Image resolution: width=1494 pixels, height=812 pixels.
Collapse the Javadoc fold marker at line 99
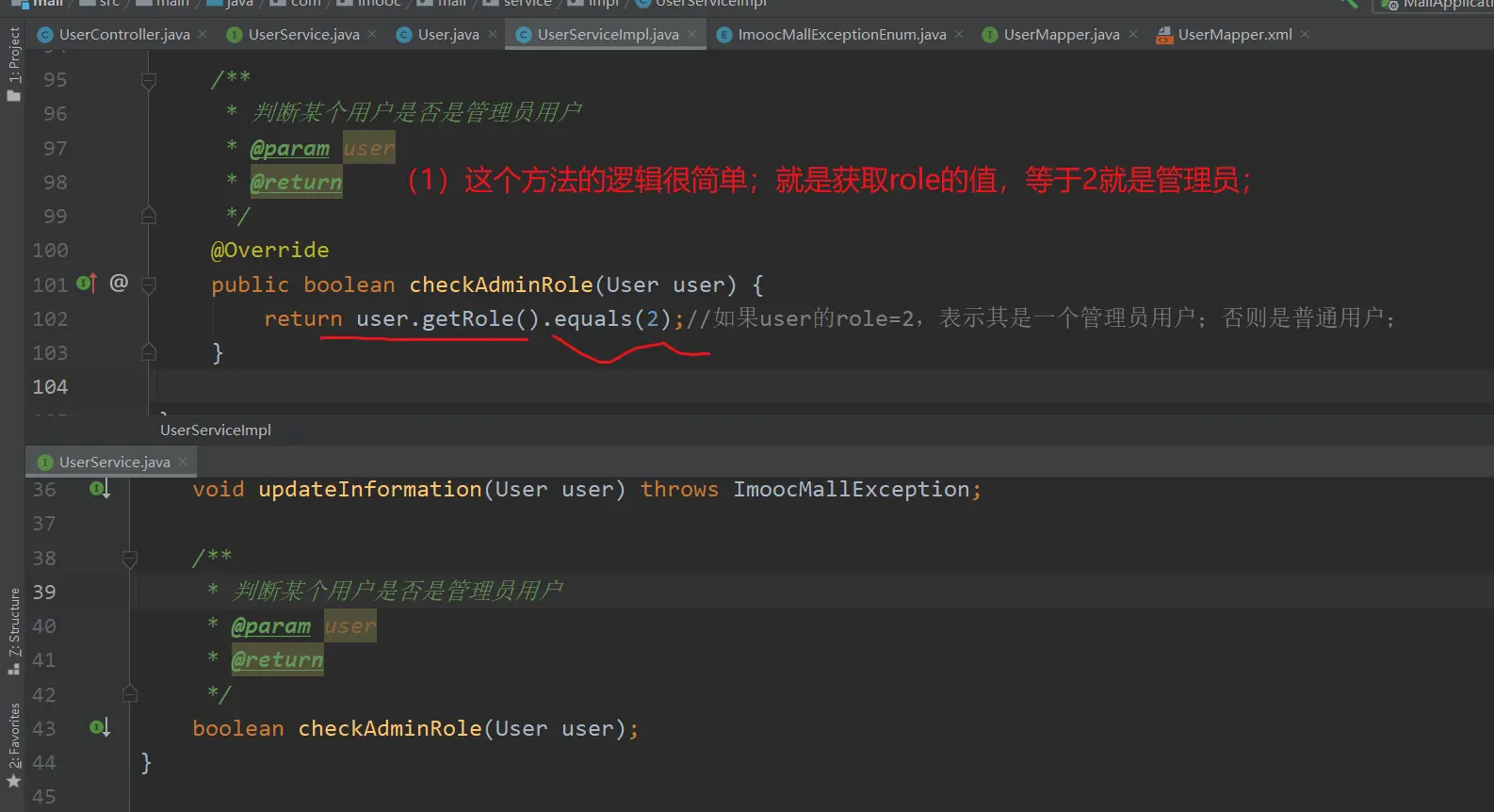[149, 216]
